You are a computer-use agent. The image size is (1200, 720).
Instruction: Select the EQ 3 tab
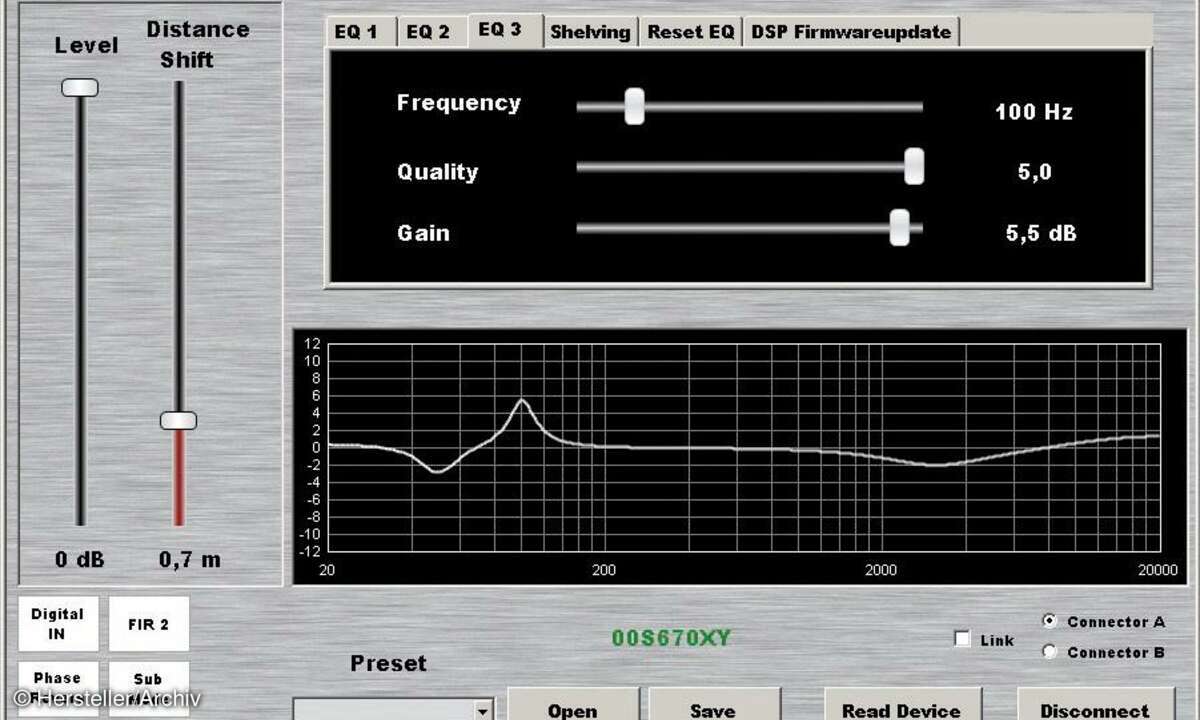tap(505, 29)
